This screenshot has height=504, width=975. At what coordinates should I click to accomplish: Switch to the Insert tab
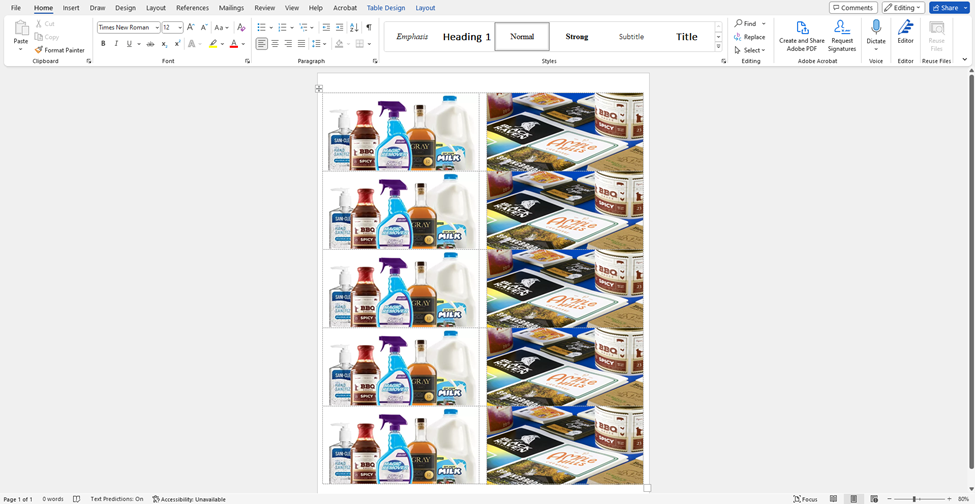point(71,8)
